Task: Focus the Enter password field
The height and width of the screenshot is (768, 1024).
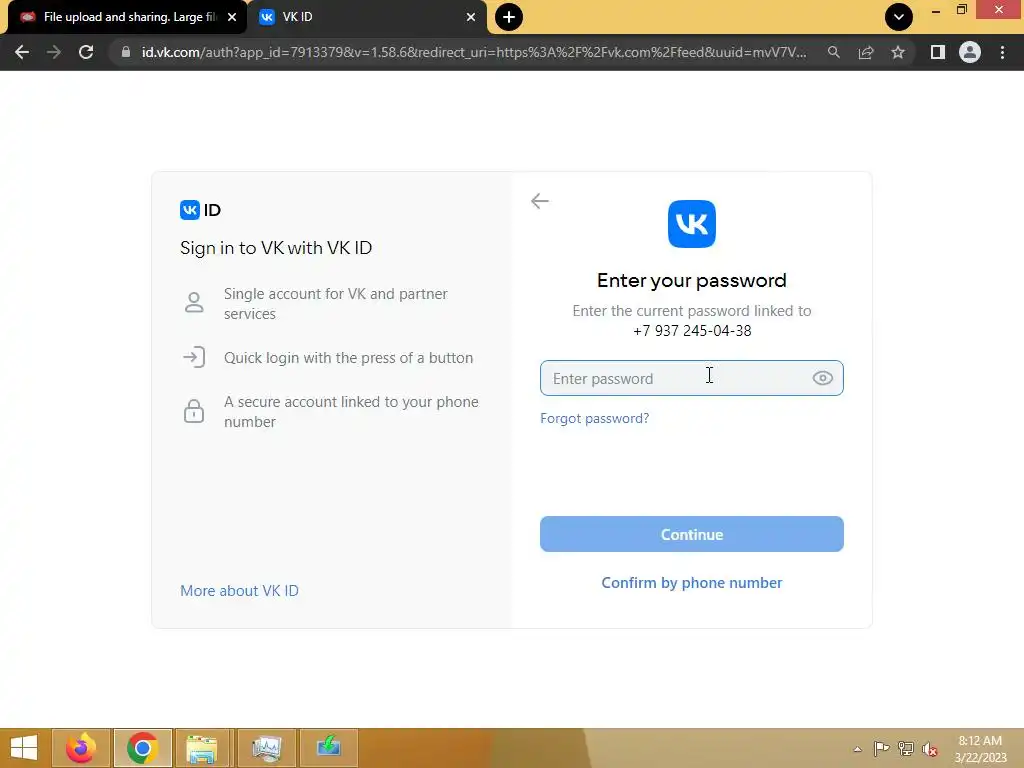Action: point(692,378)
